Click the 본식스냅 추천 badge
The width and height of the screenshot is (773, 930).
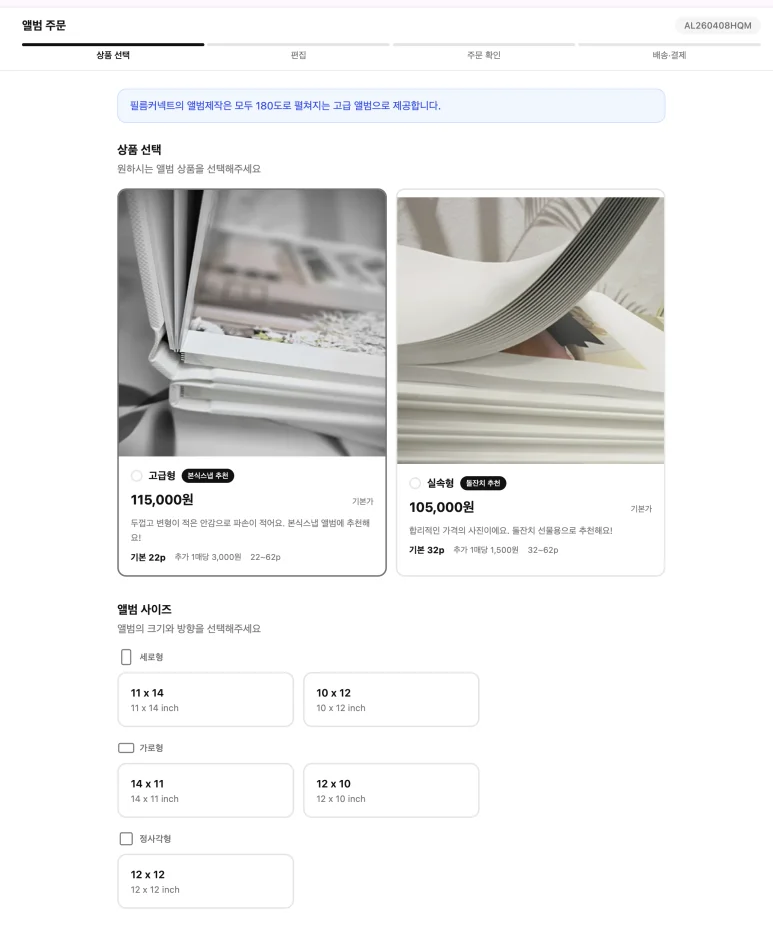coord(208,476)
